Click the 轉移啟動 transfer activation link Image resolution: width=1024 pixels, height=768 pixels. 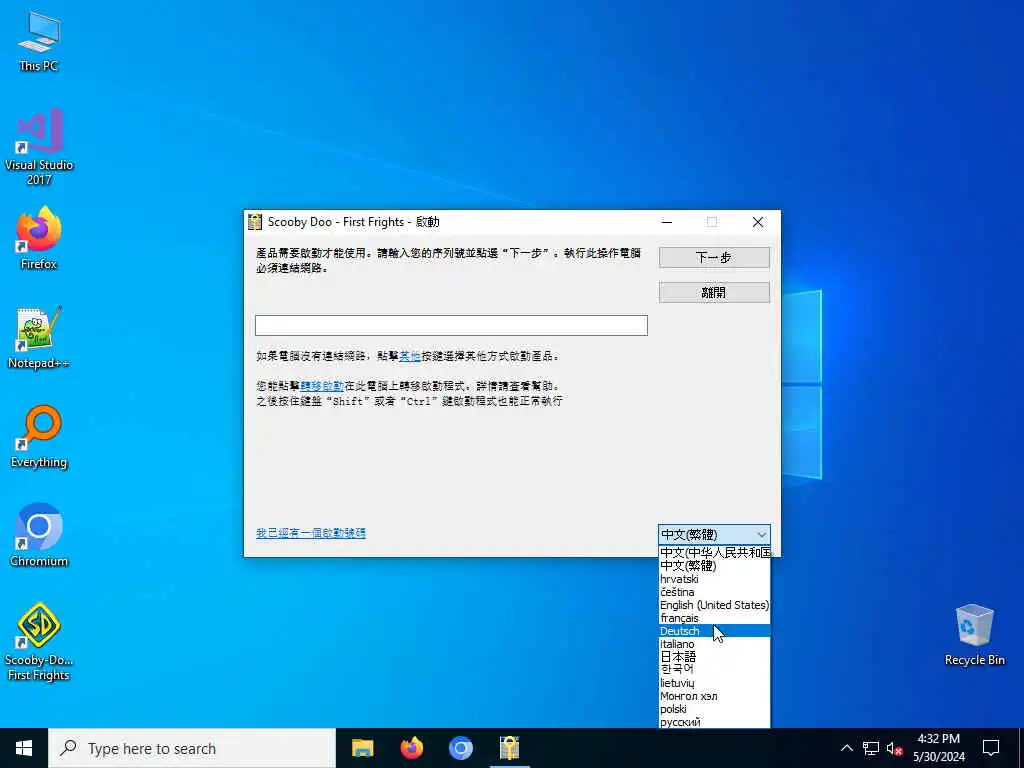pyautogui.click(x=322, y=386)
